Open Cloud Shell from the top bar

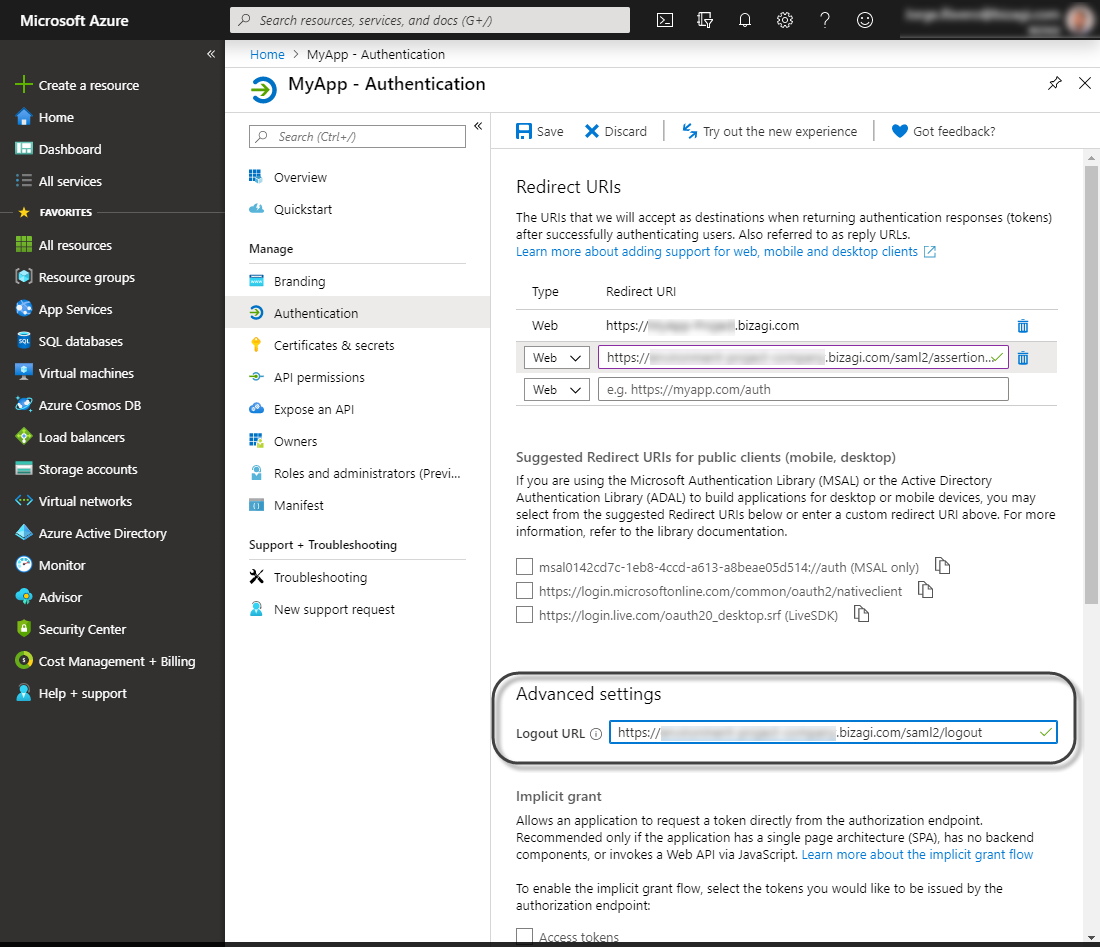point(664,20)
